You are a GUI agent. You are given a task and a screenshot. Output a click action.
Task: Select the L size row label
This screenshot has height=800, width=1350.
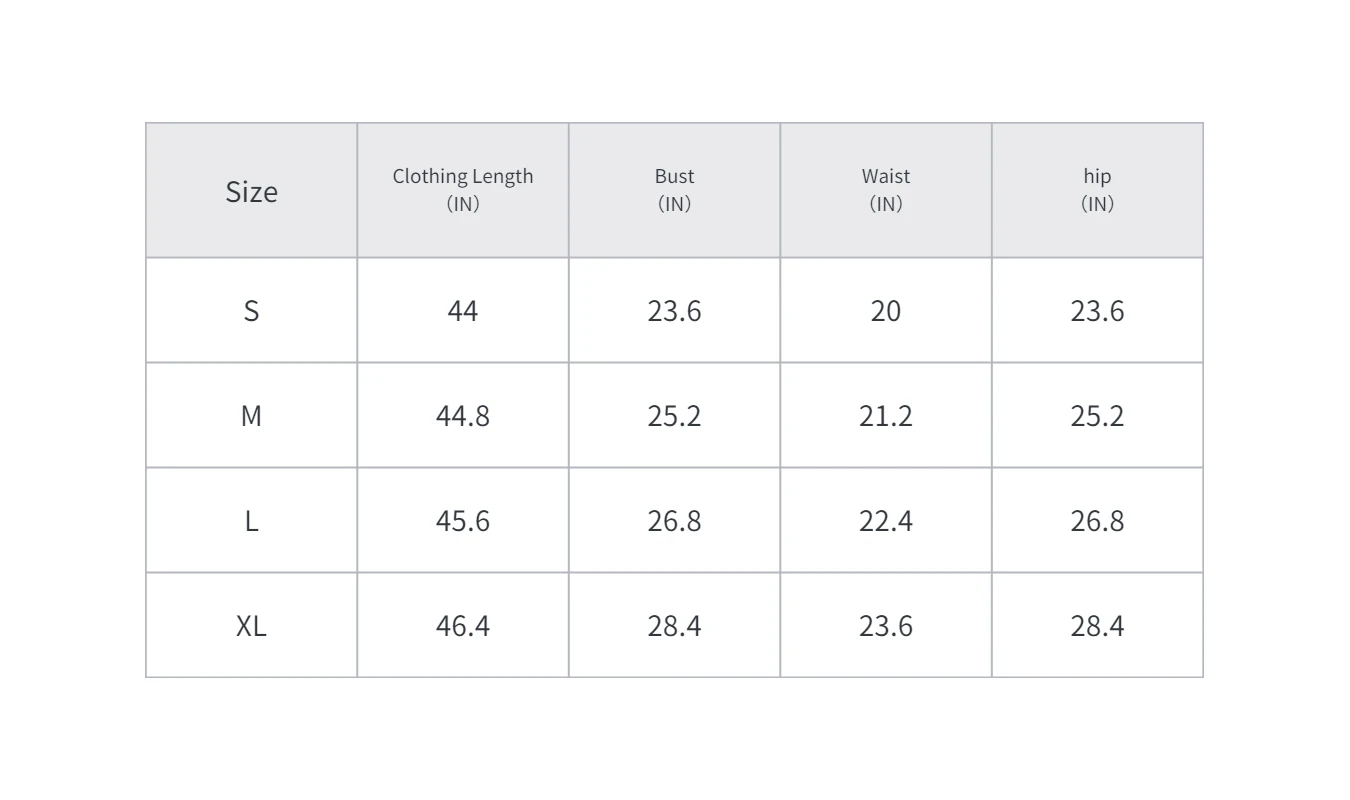point(251,521)
